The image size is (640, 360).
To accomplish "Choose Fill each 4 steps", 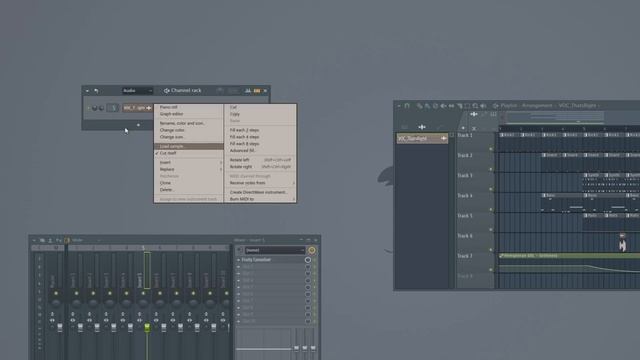I will coord(260,137).
